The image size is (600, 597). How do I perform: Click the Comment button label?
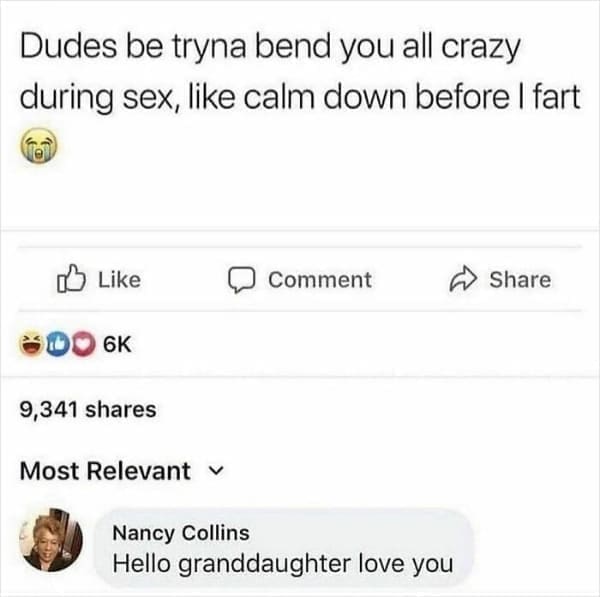point(320,279)
